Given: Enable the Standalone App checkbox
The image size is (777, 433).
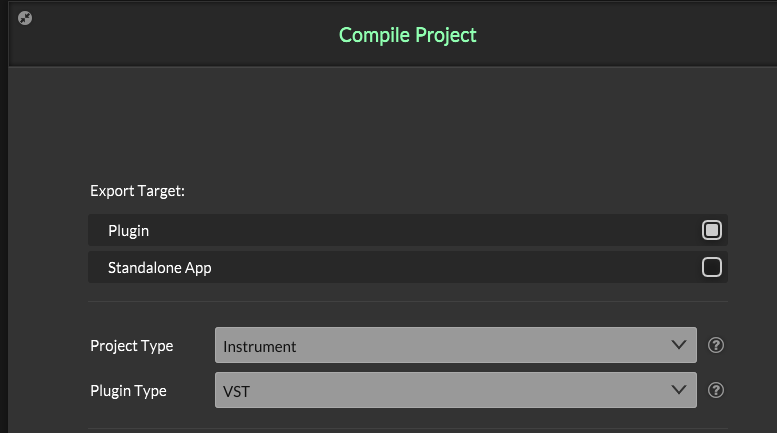Looking at the screenshot, I should click(x=712, y=267).
